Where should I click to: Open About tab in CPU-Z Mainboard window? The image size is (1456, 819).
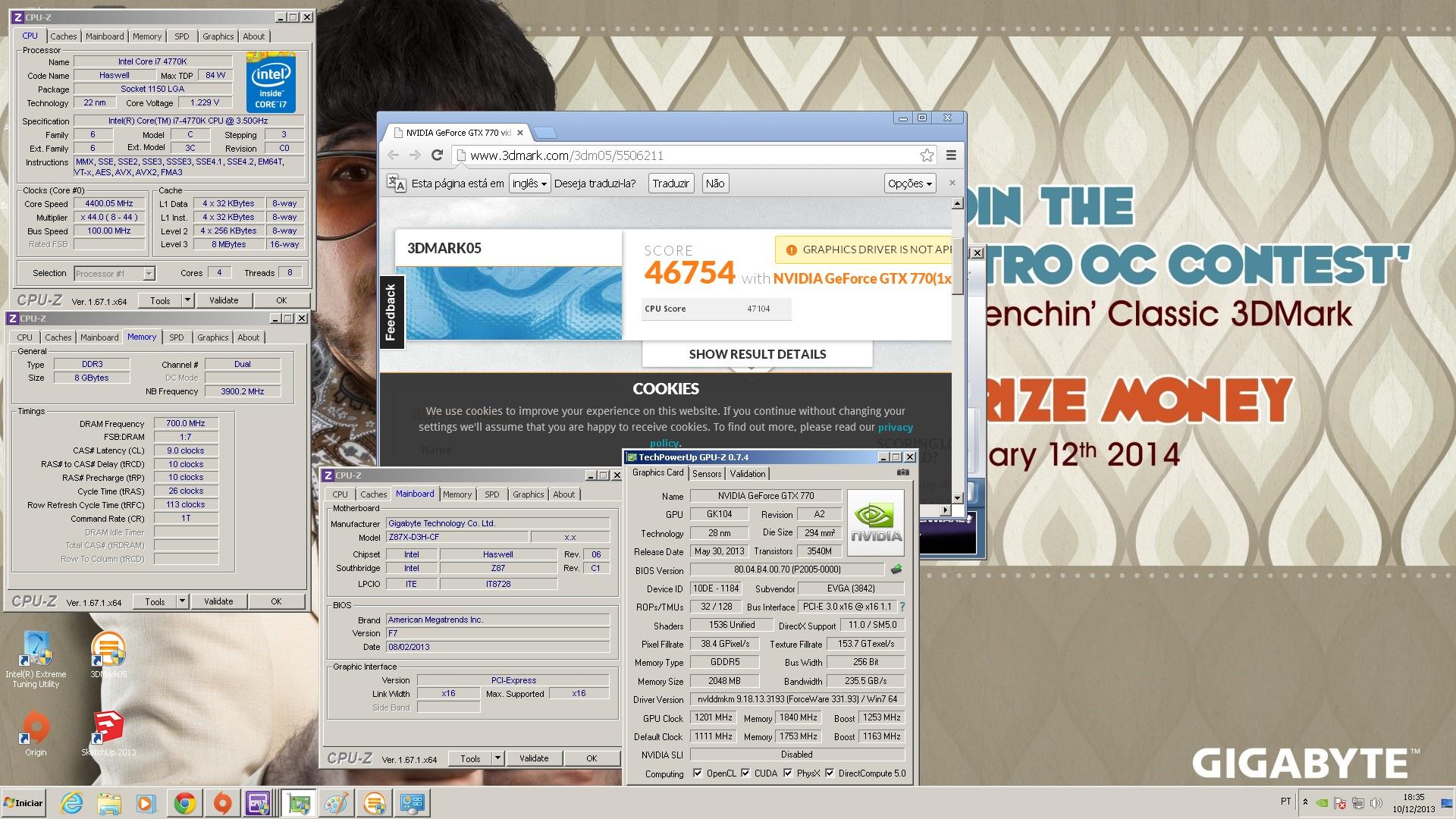coord(563,494)
